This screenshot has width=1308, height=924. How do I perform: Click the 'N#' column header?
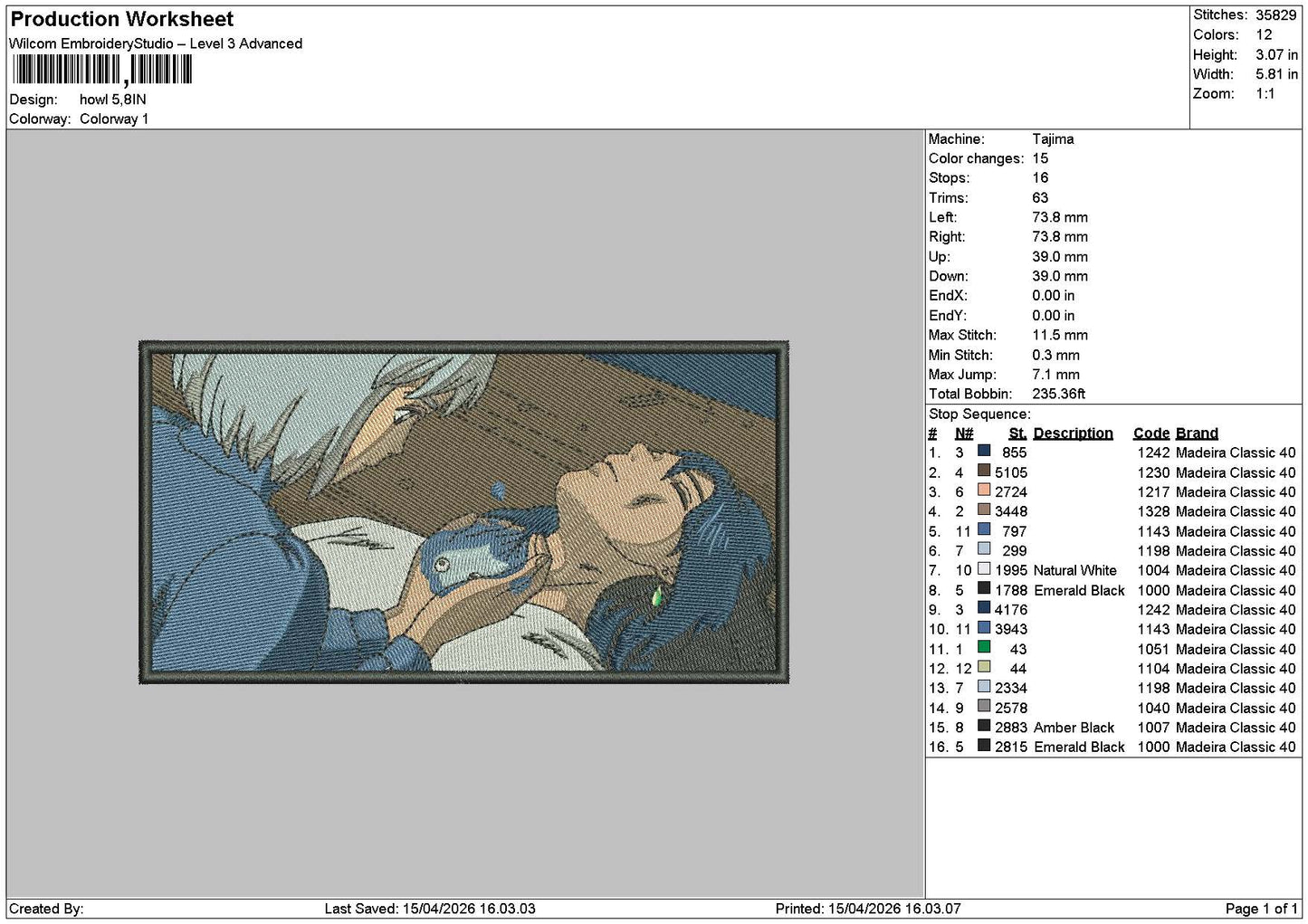point(963,433)
